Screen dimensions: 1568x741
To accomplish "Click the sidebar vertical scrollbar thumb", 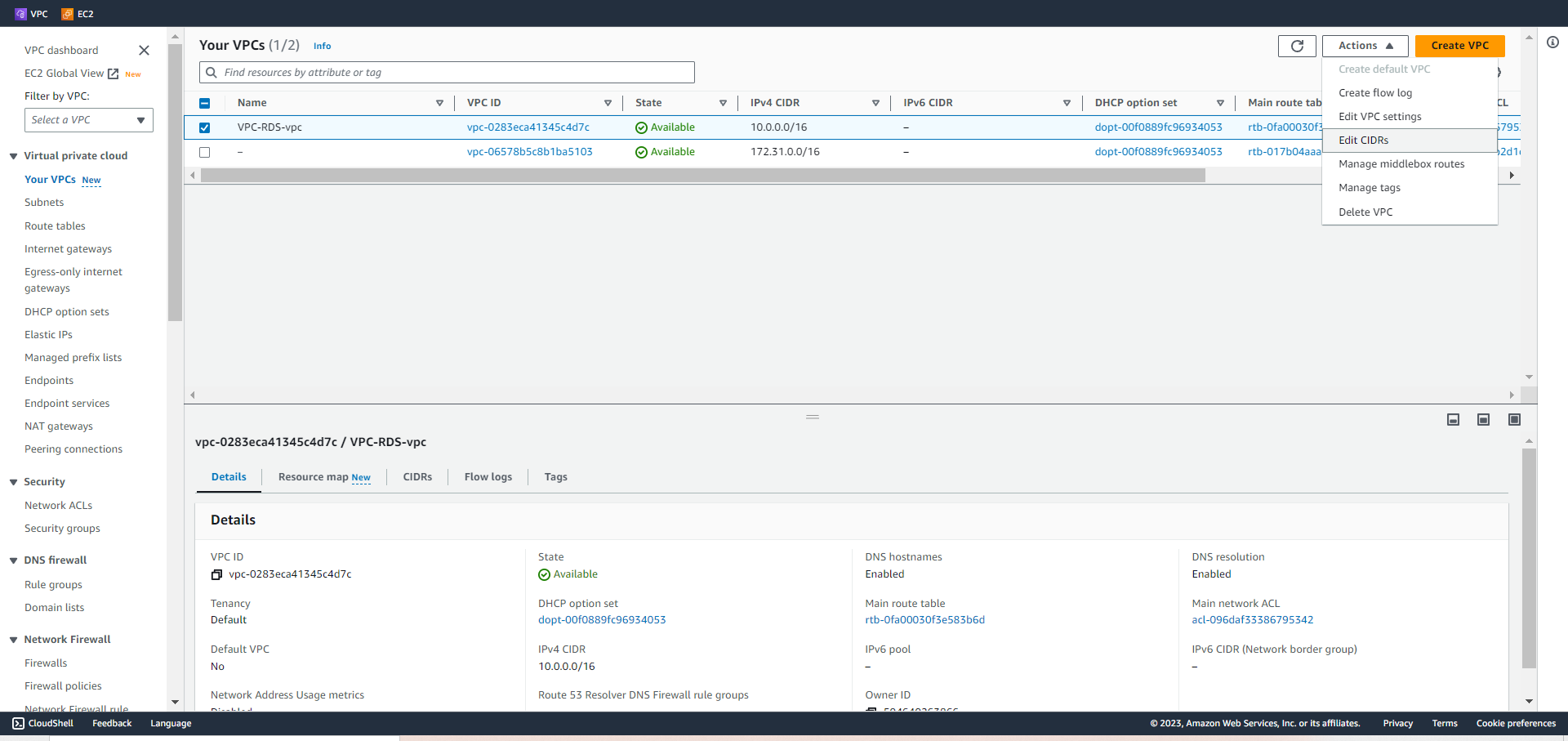I will click(175, 182).
